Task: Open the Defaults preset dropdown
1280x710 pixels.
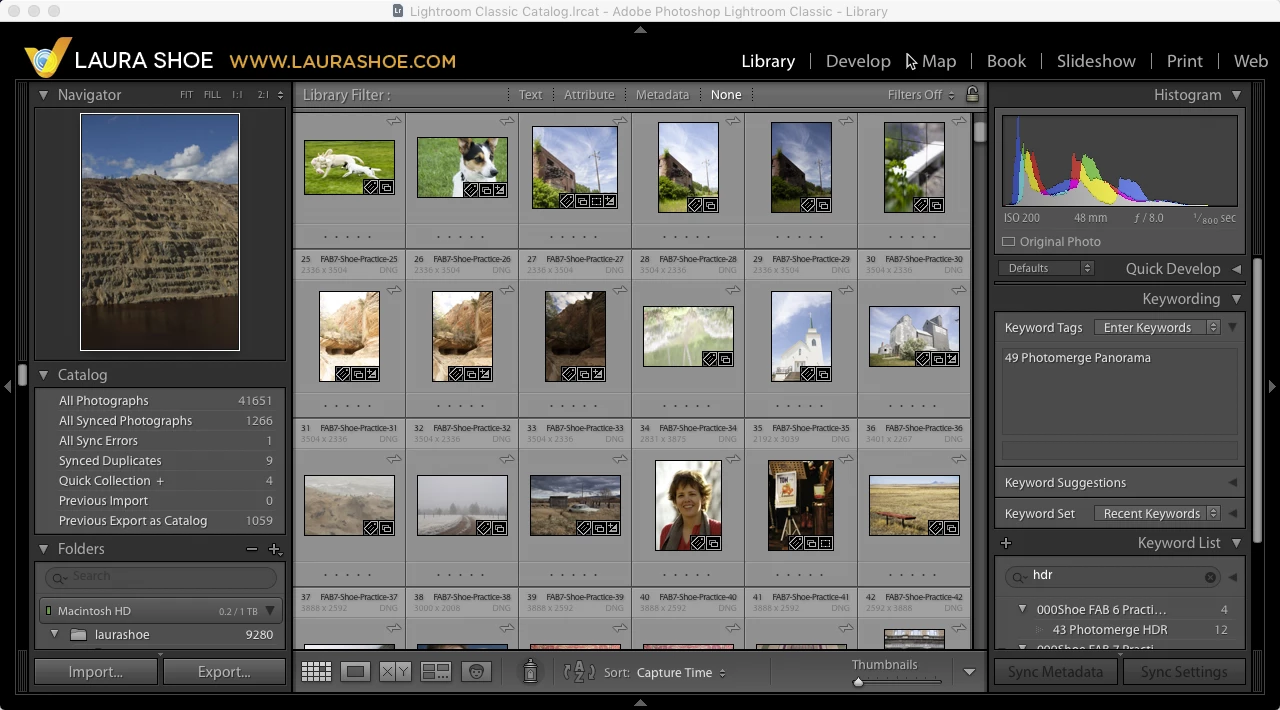Action: tap(1047, 269)
